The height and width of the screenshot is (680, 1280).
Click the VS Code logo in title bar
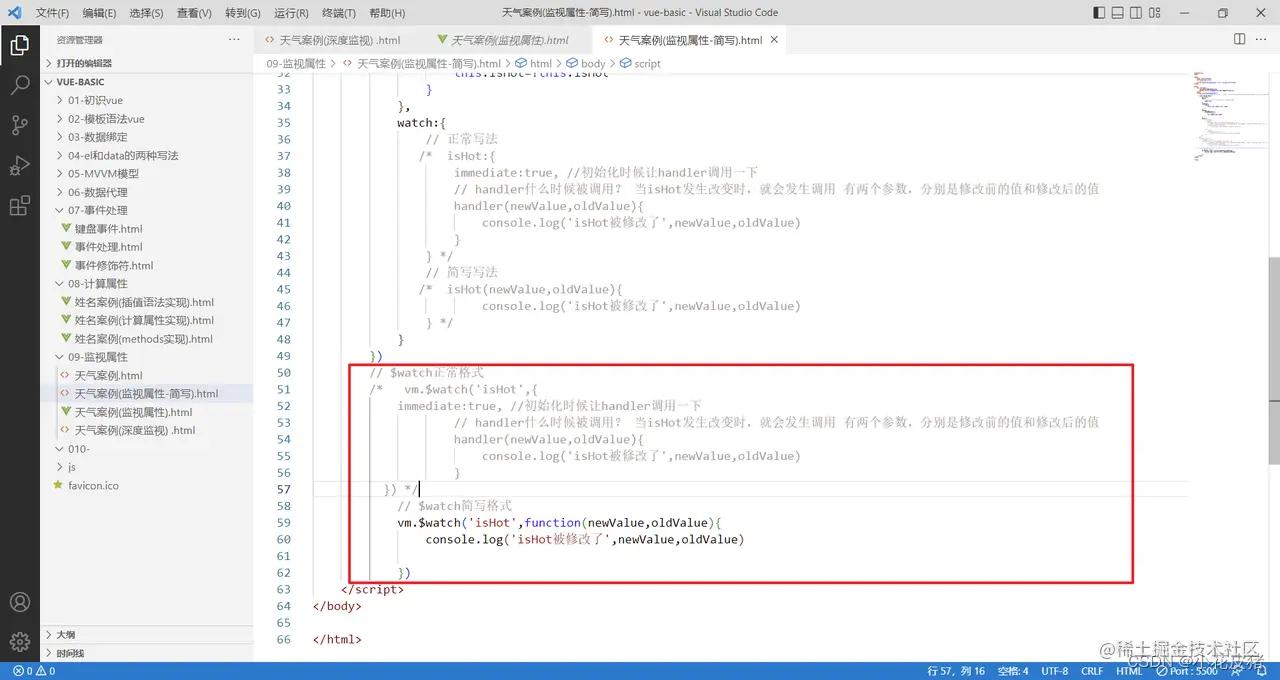point(16,13)
